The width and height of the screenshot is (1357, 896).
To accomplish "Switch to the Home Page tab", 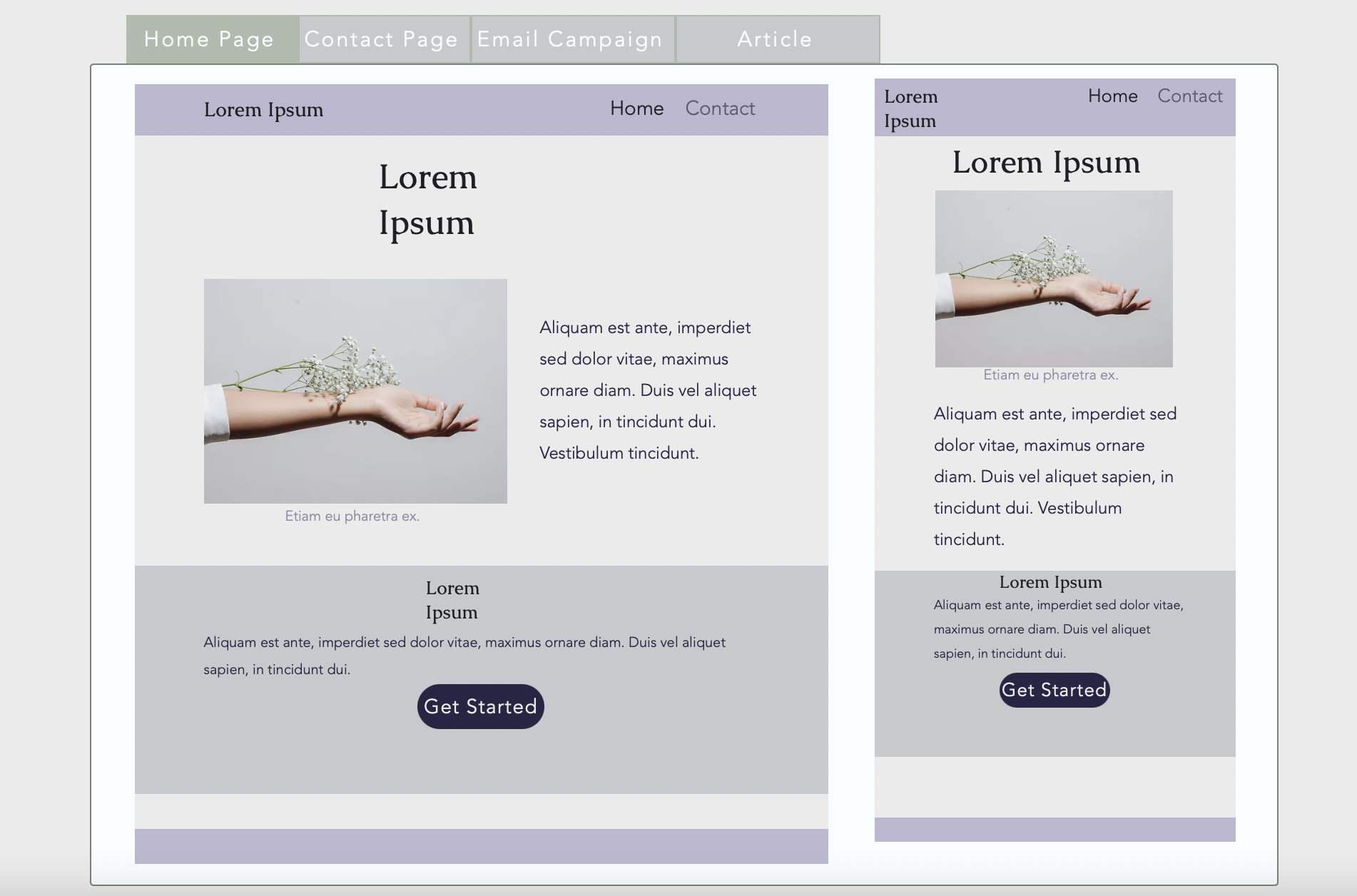I will tap(208, 39).
